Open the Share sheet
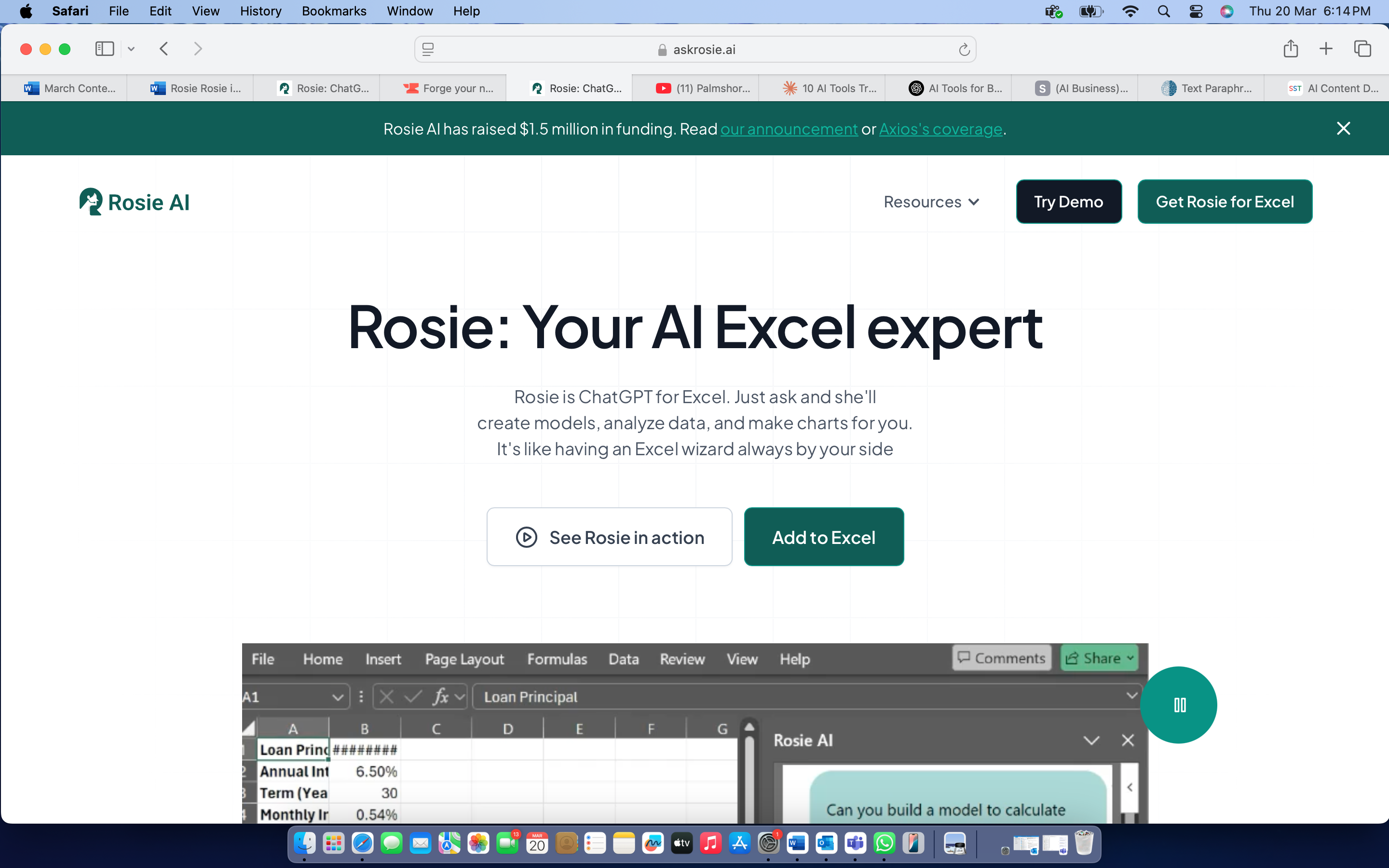The height and width of the screenshot is (868, 1389). point(1290,49)
